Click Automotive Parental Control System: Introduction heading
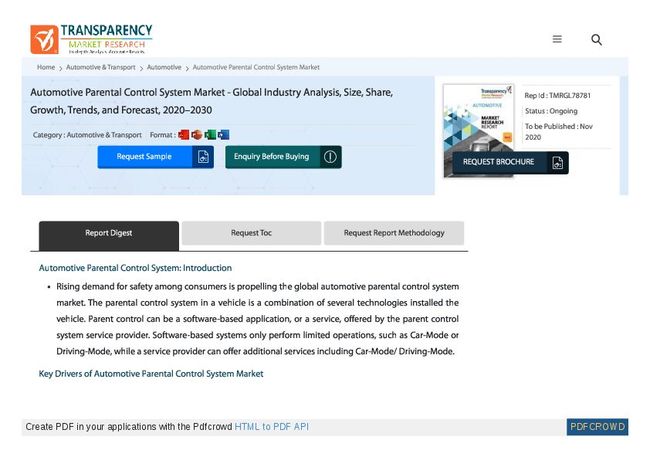The image size is (650, 460). coord(135,268)
